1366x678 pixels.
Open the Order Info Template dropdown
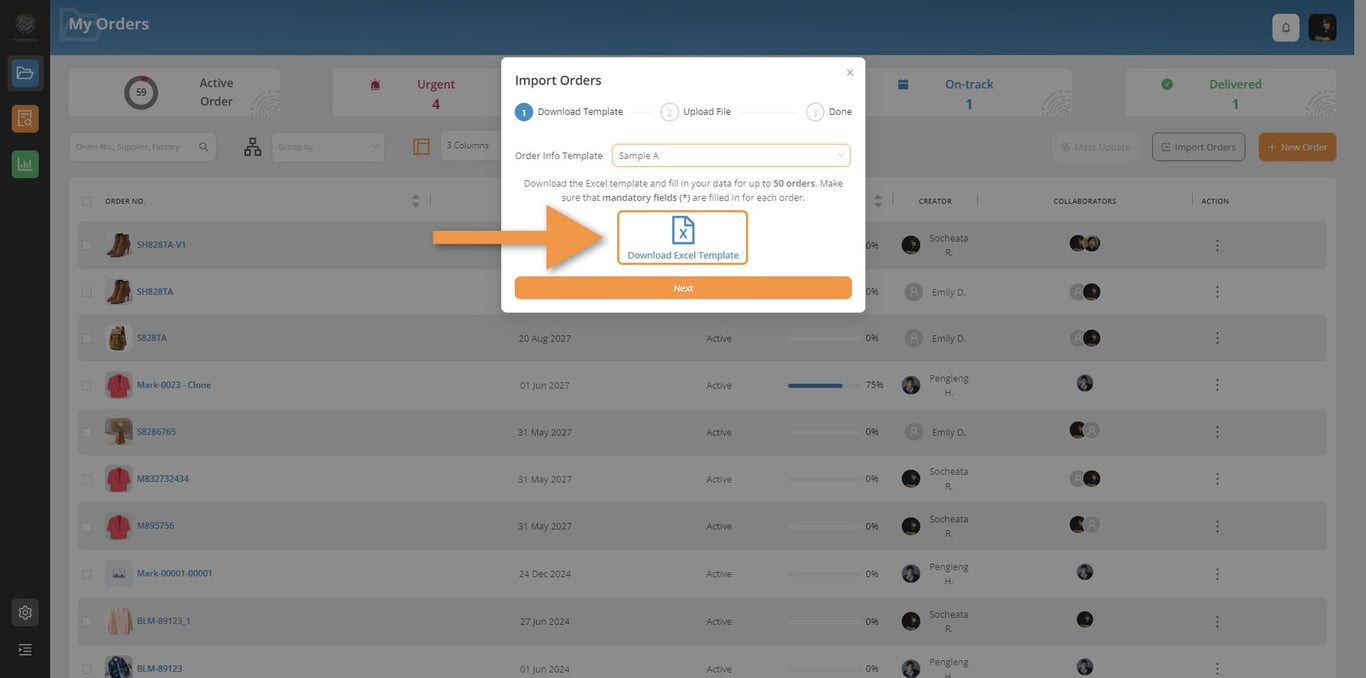731,155
